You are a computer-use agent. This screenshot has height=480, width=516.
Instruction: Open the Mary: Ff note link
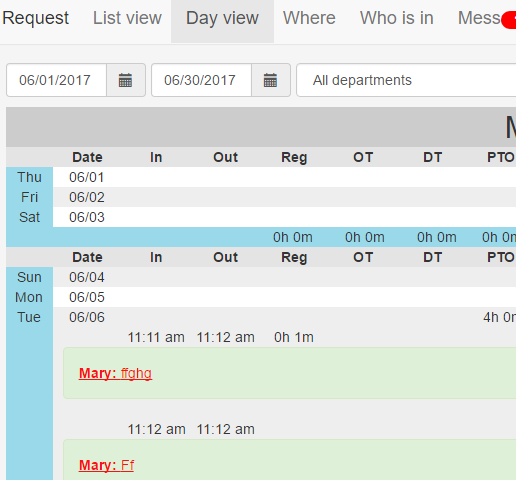(106, 465)
